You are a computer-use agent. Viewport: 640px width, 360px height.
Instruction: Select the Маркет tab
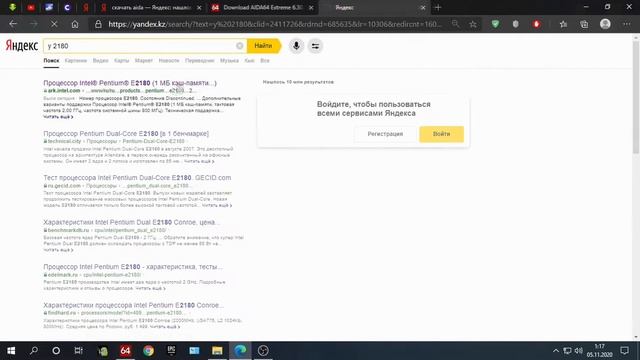point(144,60)
